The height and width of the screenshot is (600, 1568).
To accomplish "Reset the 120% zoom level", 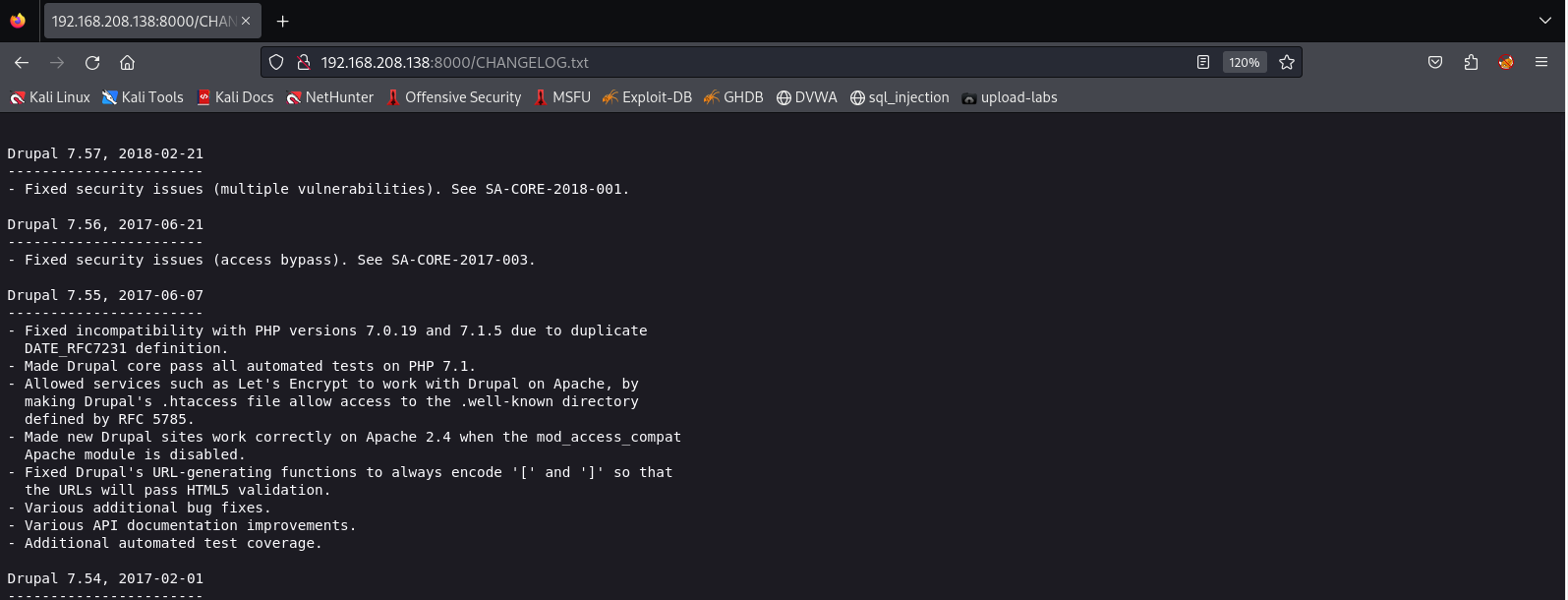I will pos(1245,62).
